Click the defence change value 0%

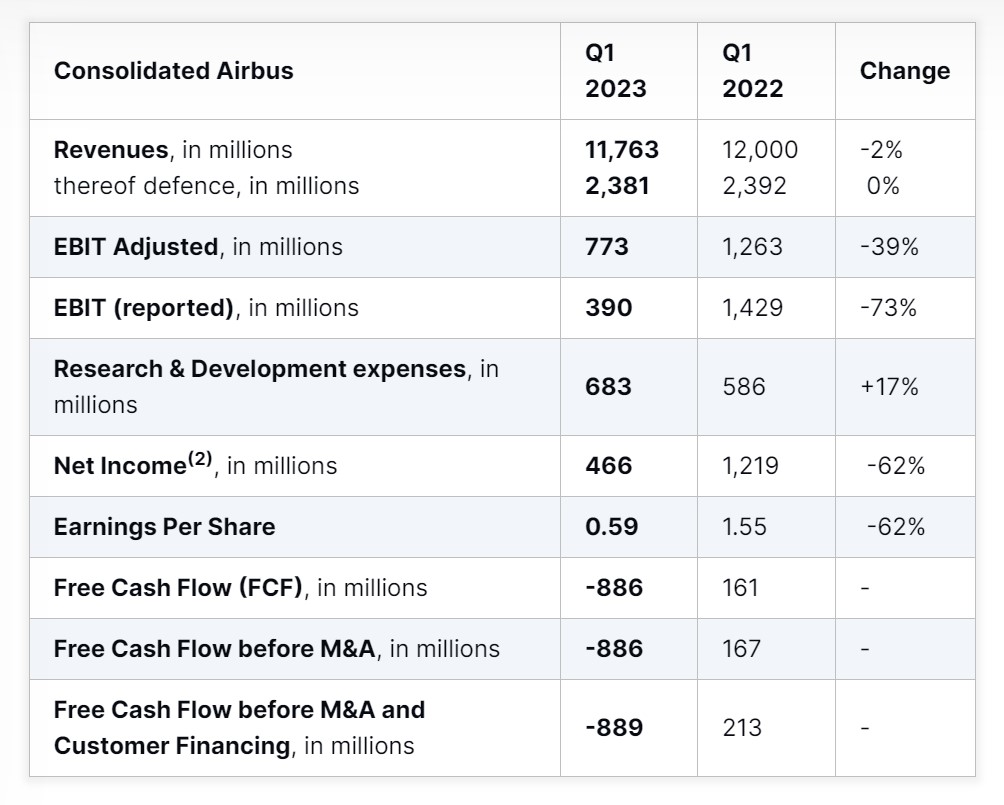pos(883,186)
